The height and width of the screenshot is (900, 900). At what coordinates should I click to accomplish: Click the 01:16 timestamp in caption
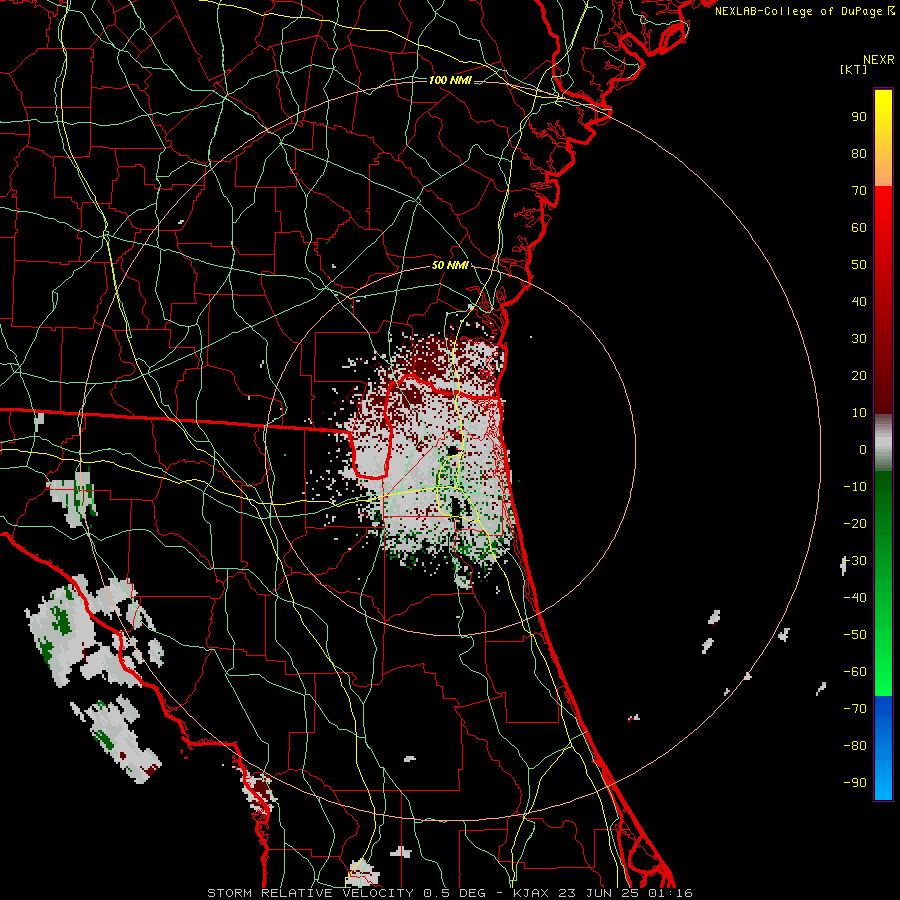coord(669,893)
